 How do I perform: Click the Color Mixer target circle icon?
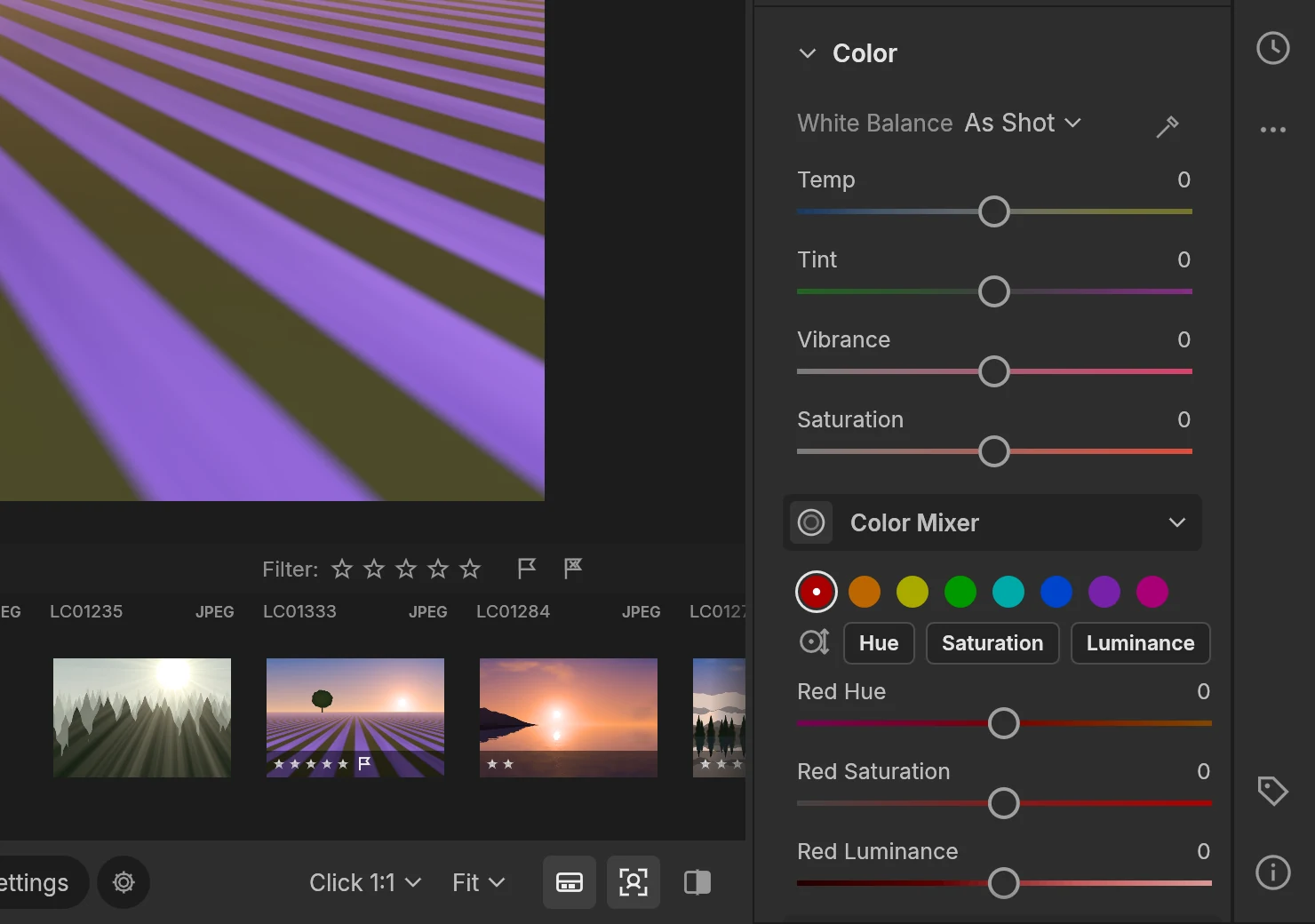click(x=811, y=522)
